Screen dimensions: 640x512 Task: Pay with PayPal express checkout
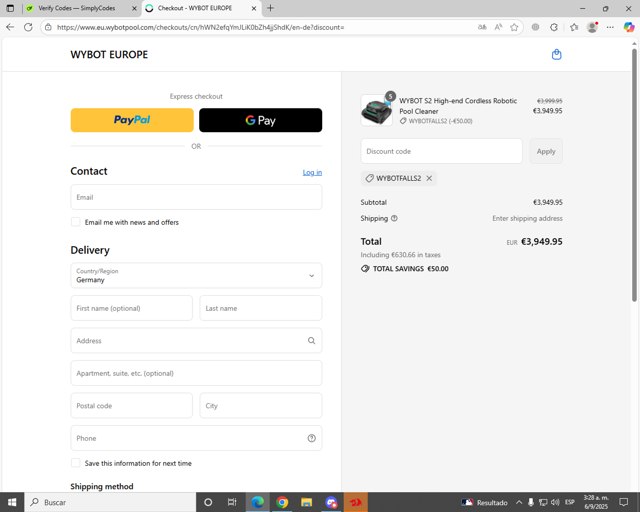pos(132,120)
